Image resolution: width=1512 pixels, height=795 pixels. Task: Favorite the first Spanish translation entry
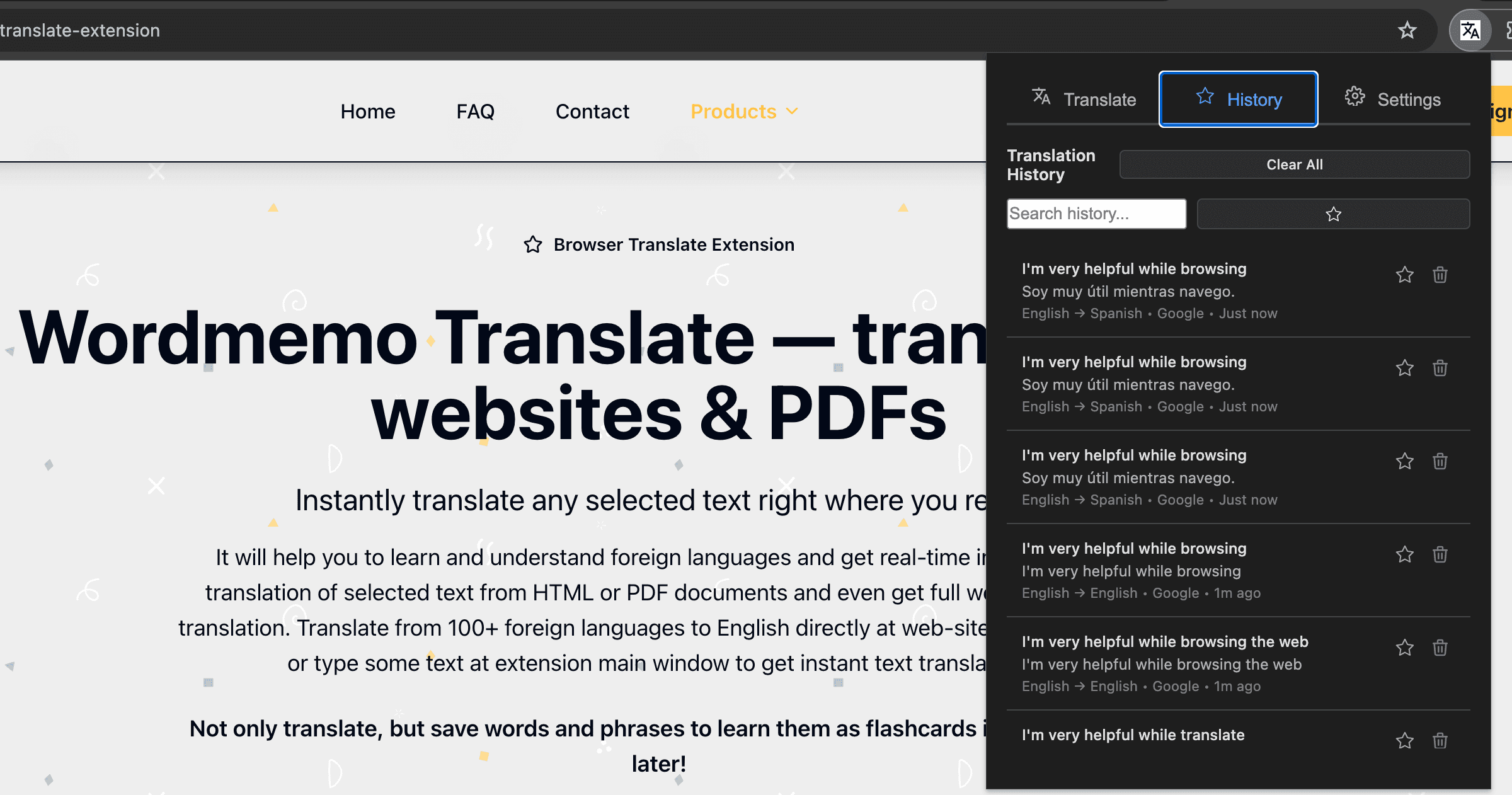click(x=1404, y=275)
